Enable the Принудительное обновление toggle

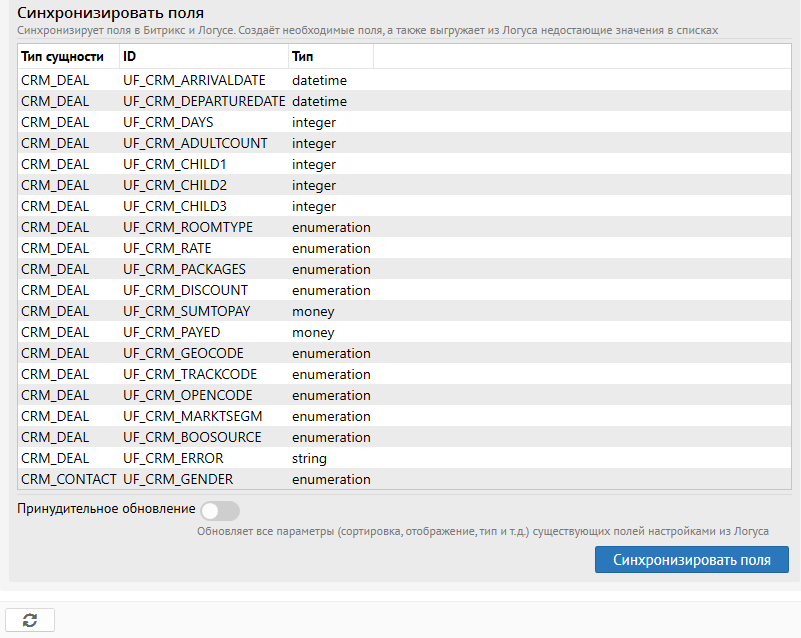(x=220, y=511)
